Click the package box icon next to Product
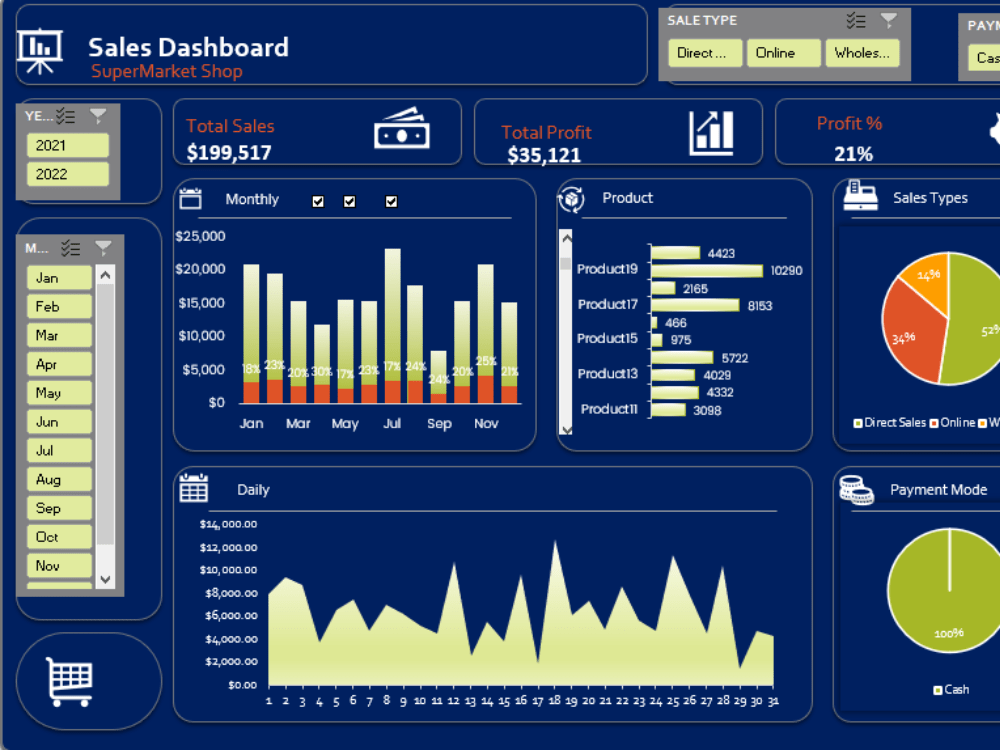This screenshot has width=1000, height=750. (571, 199)
